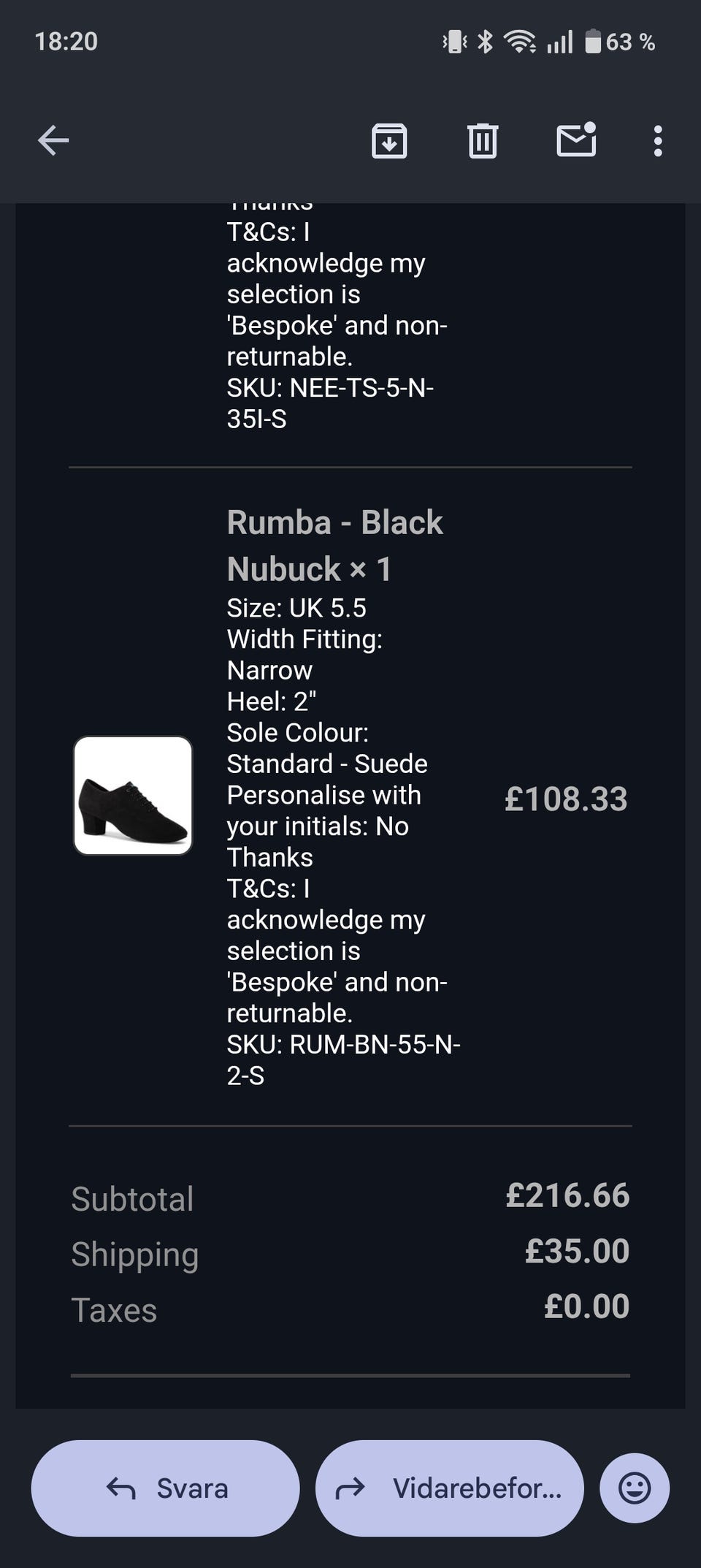The height and width of the screenshot is (1568, 701).
Task: Tap the mobile signal strength icon
Action: [560, 42]
